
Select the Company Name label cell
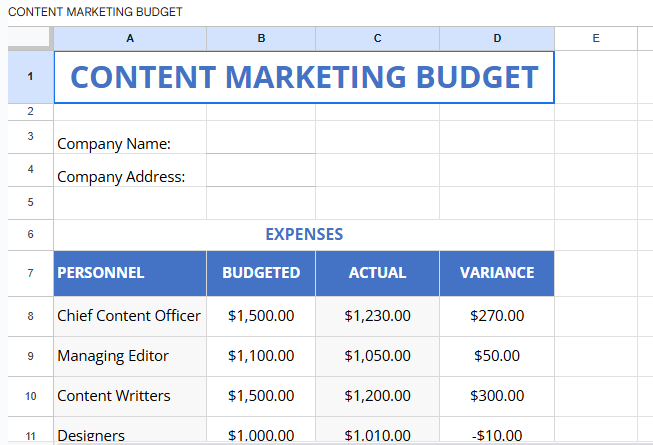130,143
